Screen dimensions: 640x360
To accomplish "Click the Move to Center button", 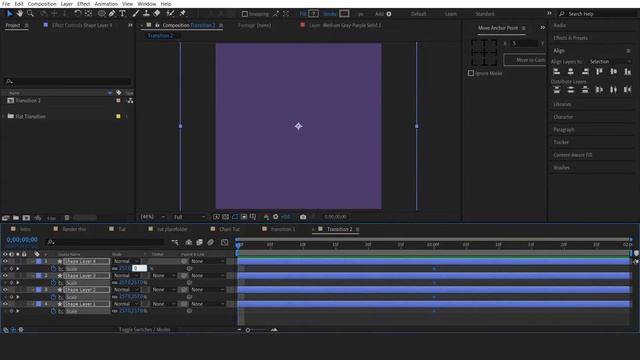I will (x=525, y=60).
